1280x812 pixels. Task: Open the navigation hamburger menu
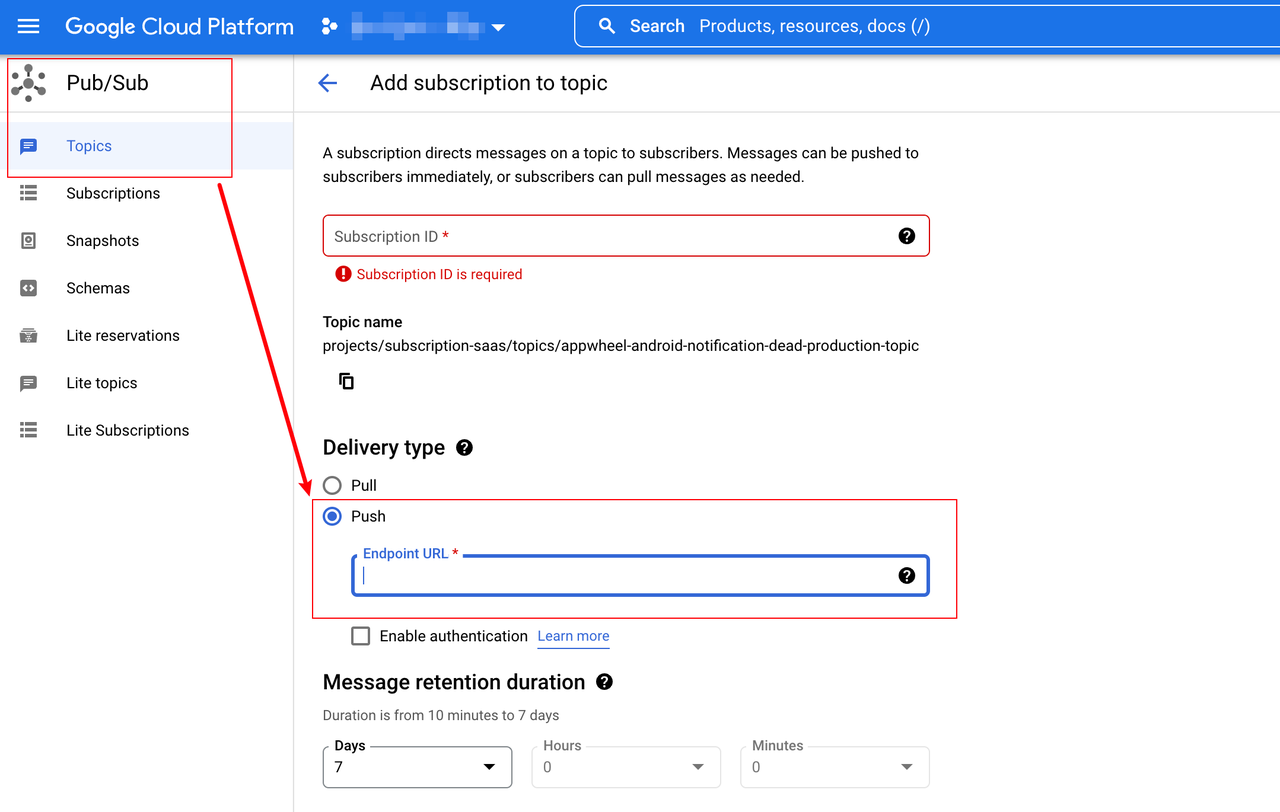click(28, 26)
